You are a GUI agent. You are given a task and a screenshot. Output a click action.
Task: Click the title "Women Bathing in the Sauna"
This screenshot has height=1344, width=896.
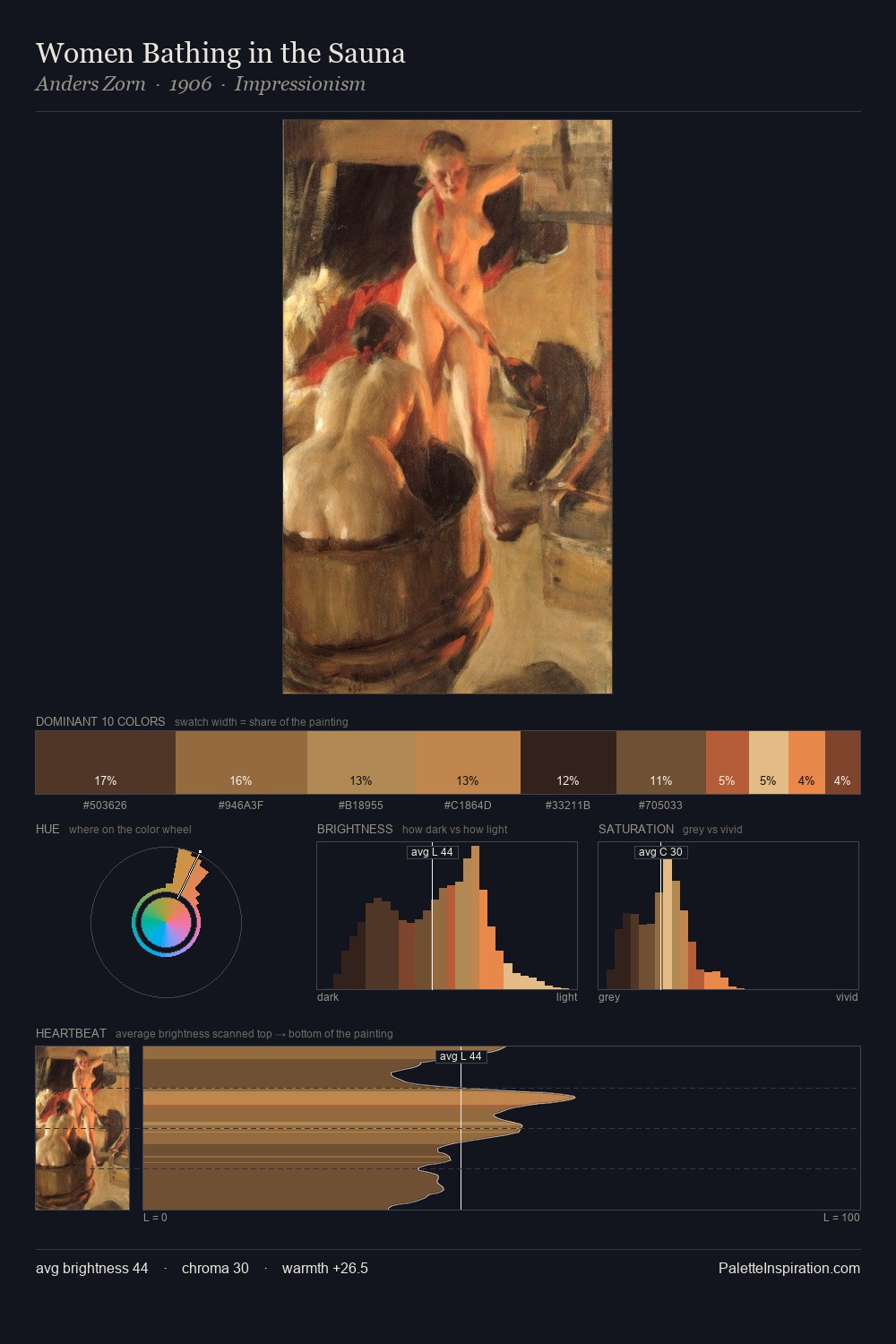pyautogui.click(x=220, y=53)
